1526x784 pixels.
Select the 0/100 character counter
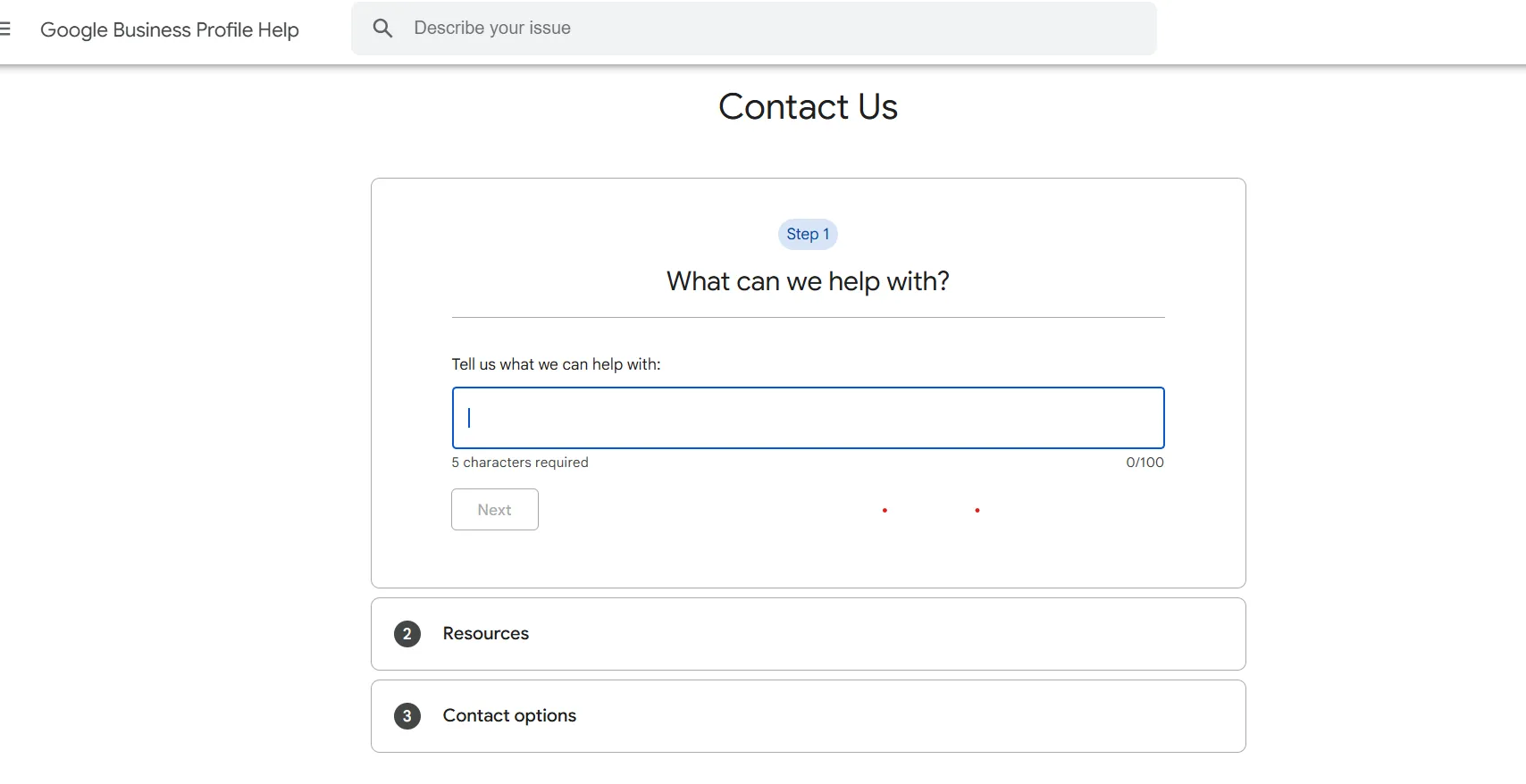coord(1144,463)
